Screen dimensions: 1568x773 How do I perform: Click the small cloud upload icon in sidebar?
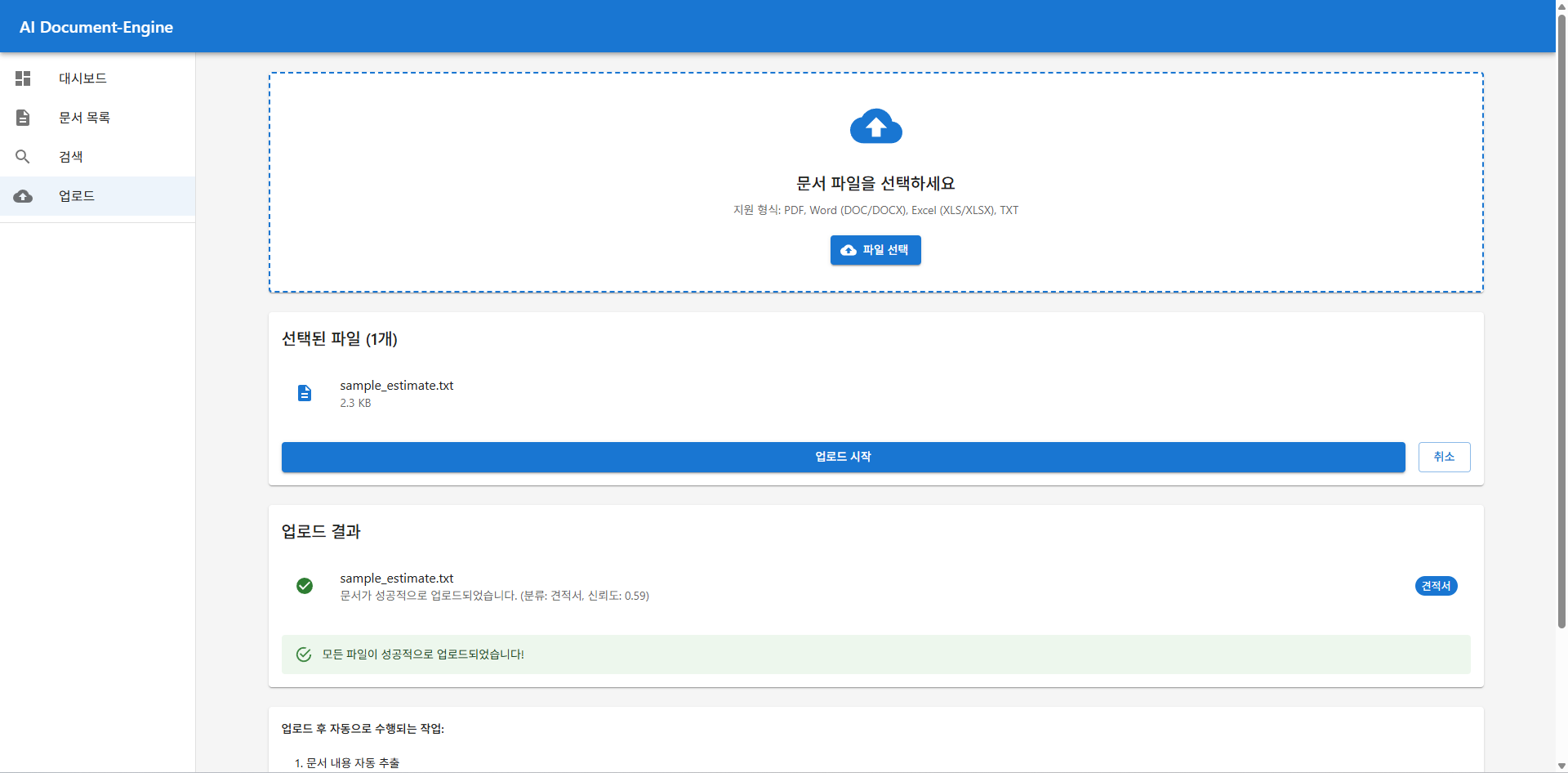pyautogui.click(x=23, y=196)
